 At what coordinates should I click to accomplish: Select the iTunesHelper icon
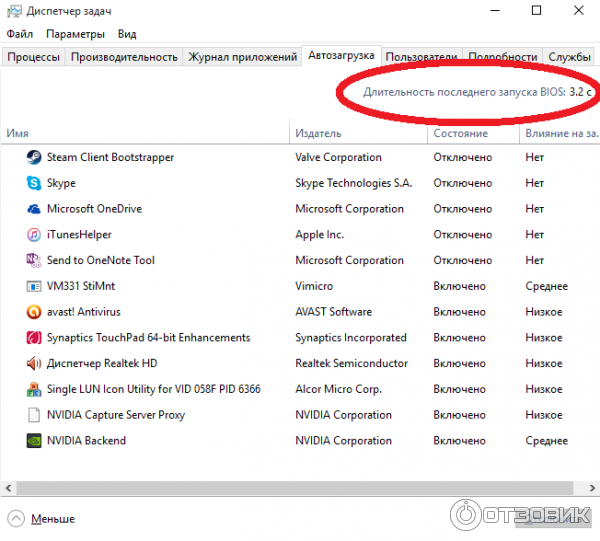[x=33, y=235]
